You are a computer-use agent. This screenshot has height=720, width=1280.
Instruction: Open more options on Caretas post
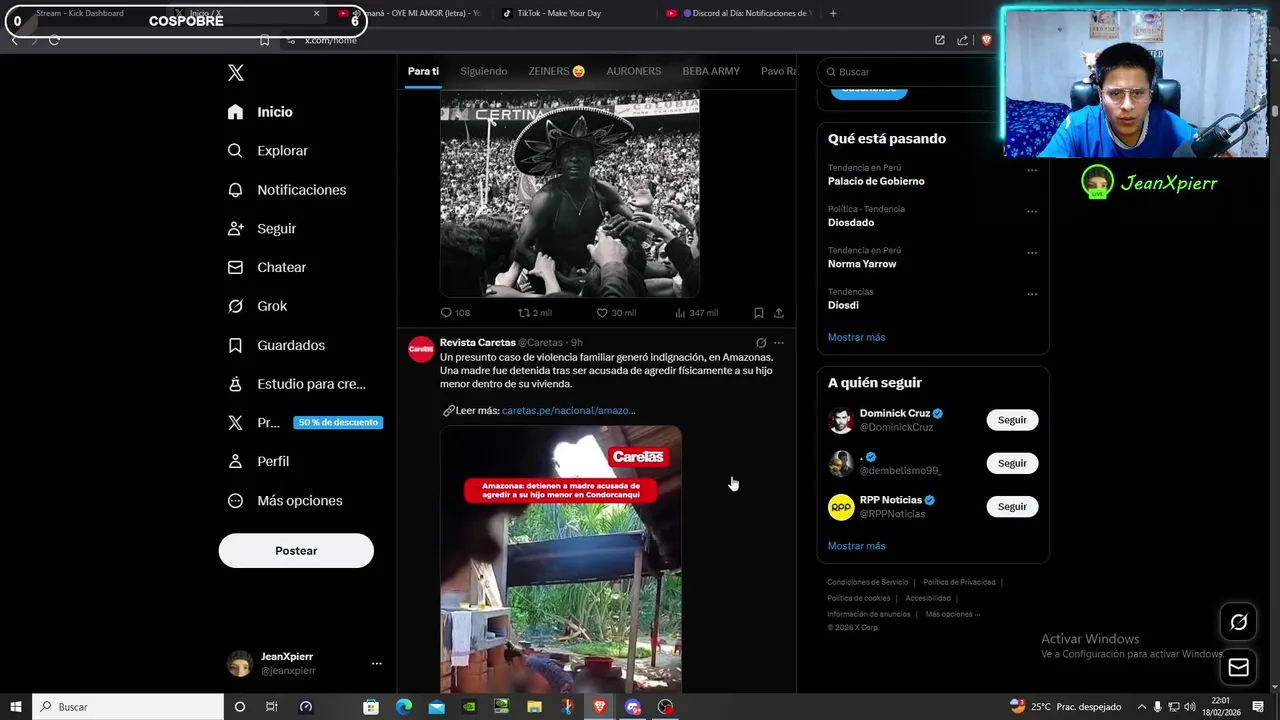tap(779, 343)
